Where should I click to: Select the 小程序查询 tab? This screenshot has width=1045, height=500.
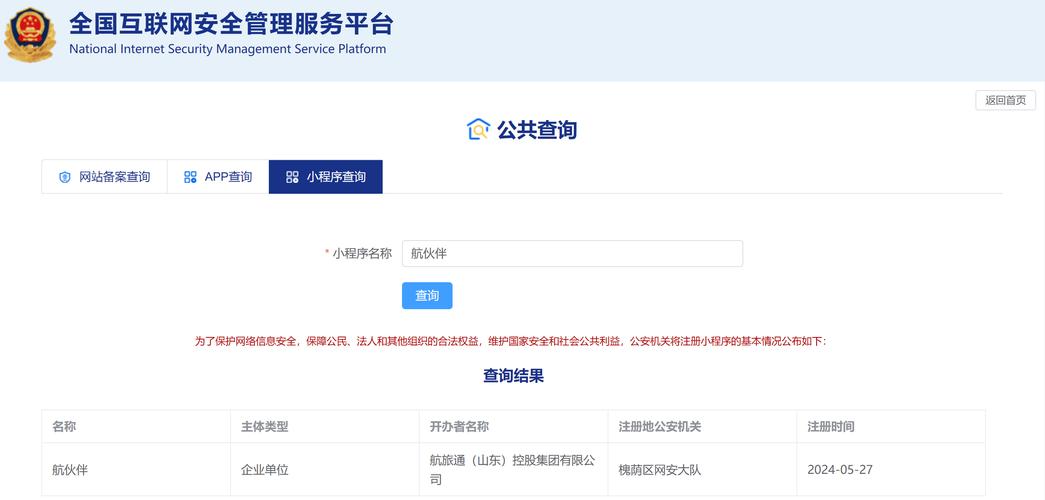326,177
